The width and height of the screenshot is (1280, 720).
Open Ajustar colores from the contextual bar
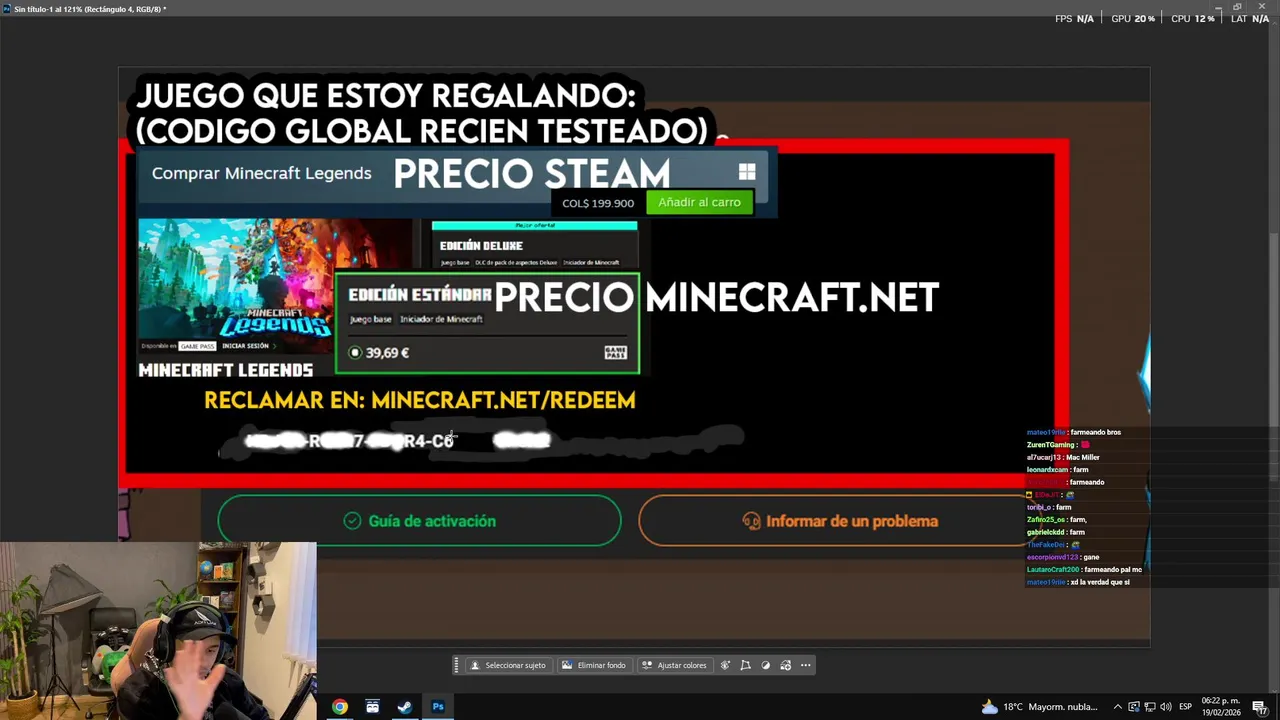674,665
